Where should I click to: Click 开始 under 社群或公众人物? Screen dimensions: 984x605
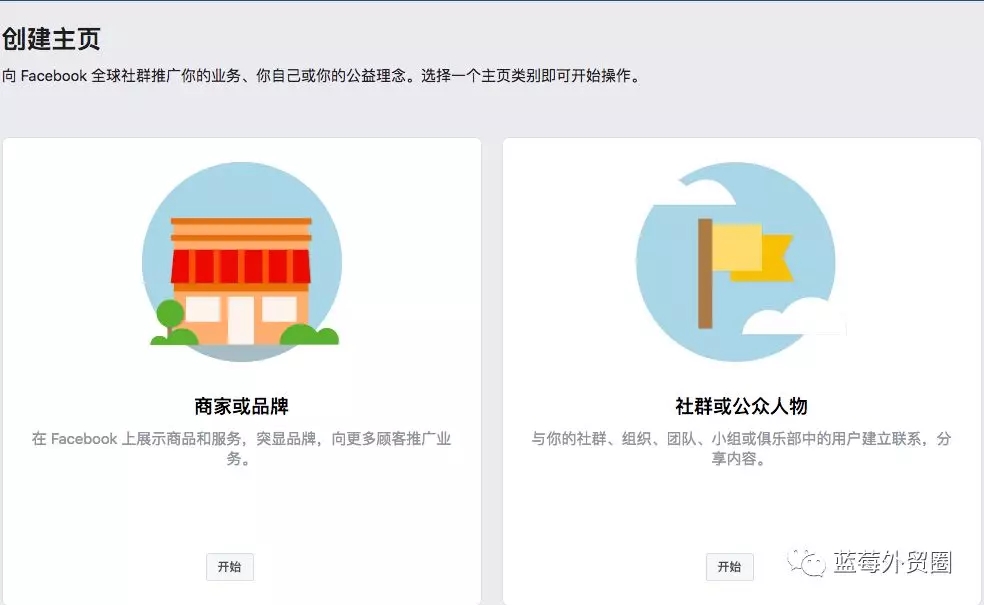click(x=729, y=567)
